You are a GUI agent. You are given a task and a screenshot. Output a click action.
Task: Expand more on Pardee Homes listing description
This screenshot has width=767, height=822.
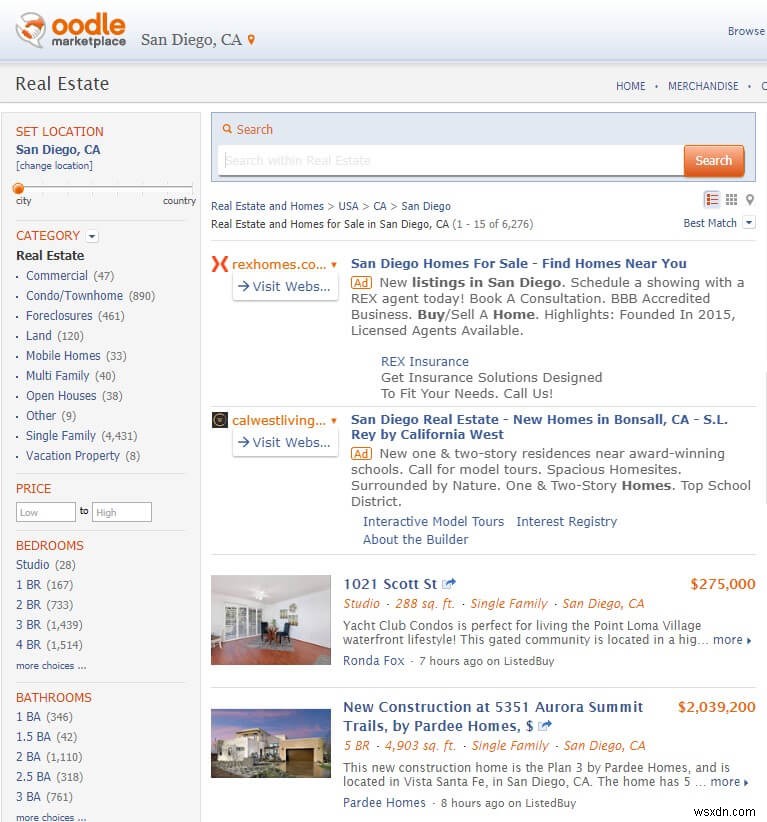click(729, 782)
